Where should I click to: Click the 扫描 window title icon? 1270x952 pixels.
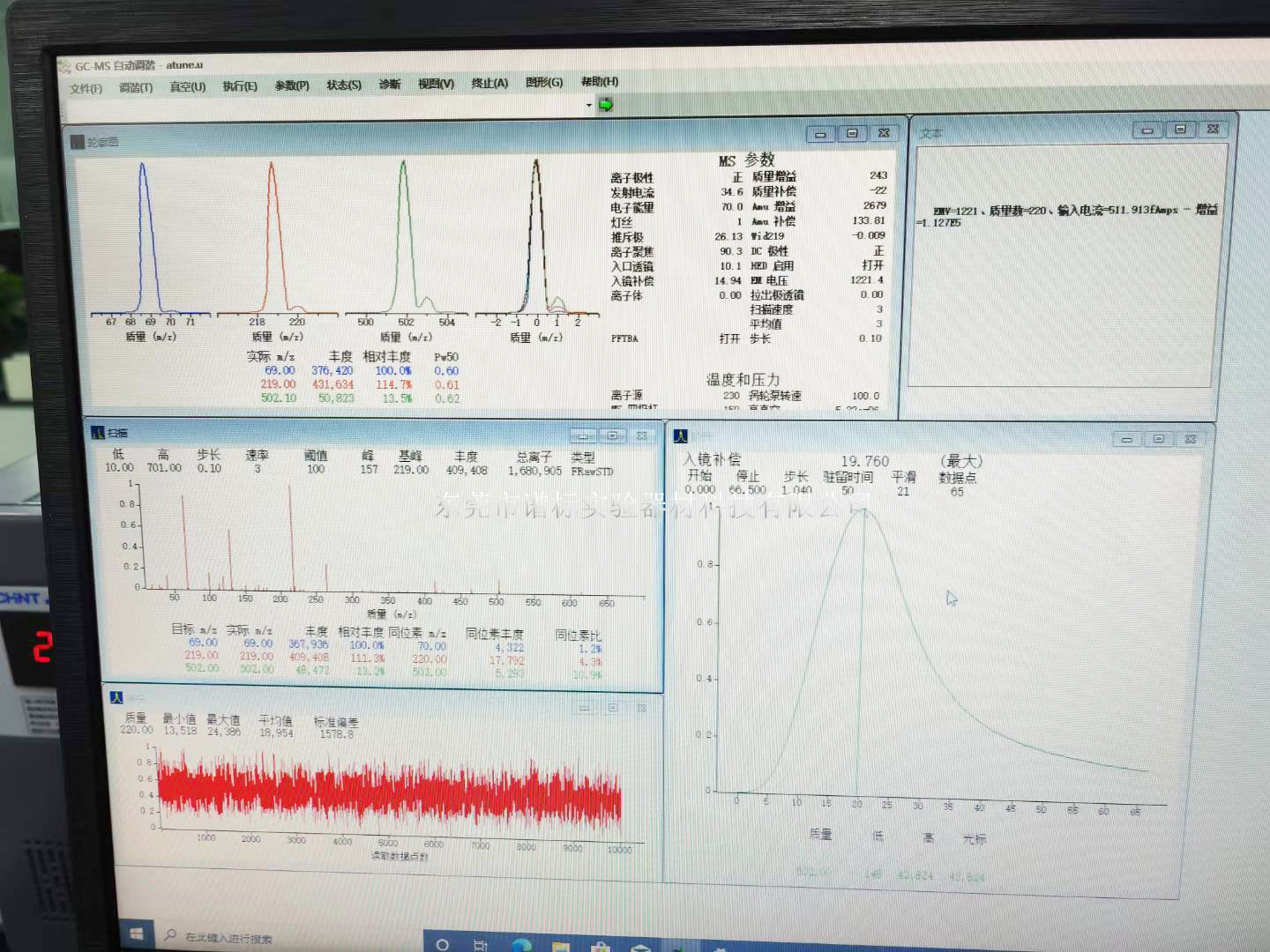click(98, 433)
